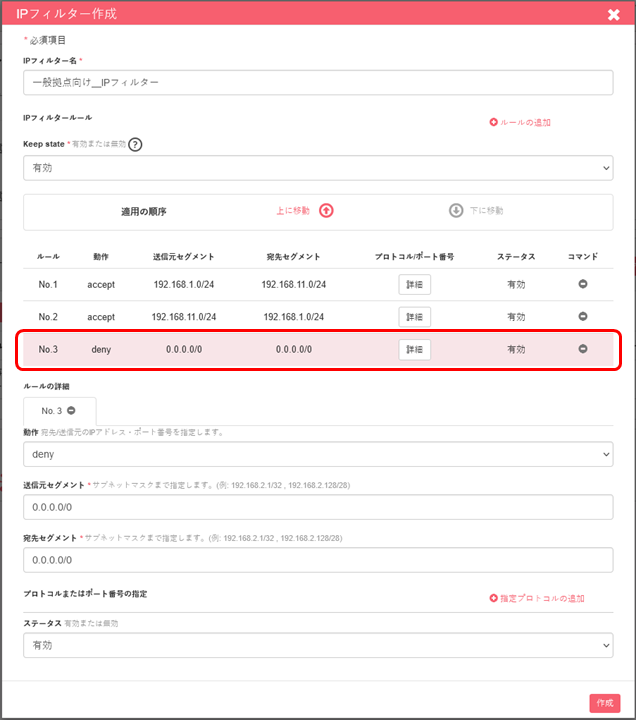Image resolution: width=636 pixels, height=720 pixels.
Task: Open the Keep state 有効 dropdown
Action: 318,168
